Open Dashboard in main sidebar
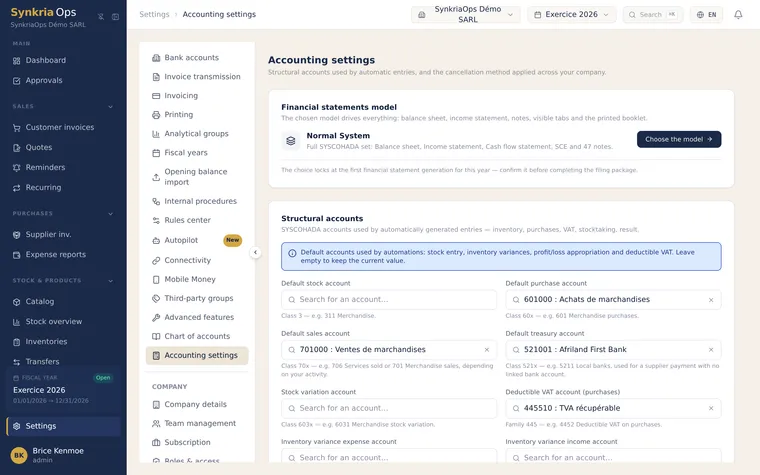The height and width of the screenshot is (475, 760). 63,61
